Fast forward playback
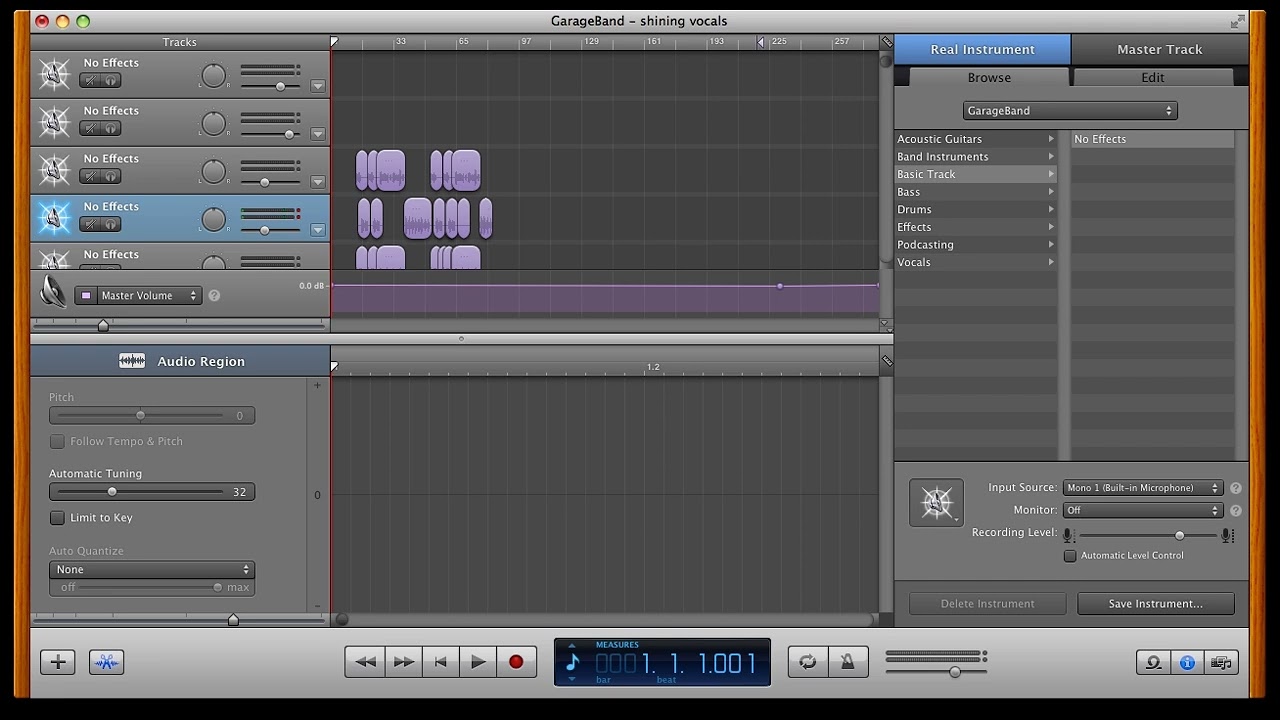 click(403, 662)
